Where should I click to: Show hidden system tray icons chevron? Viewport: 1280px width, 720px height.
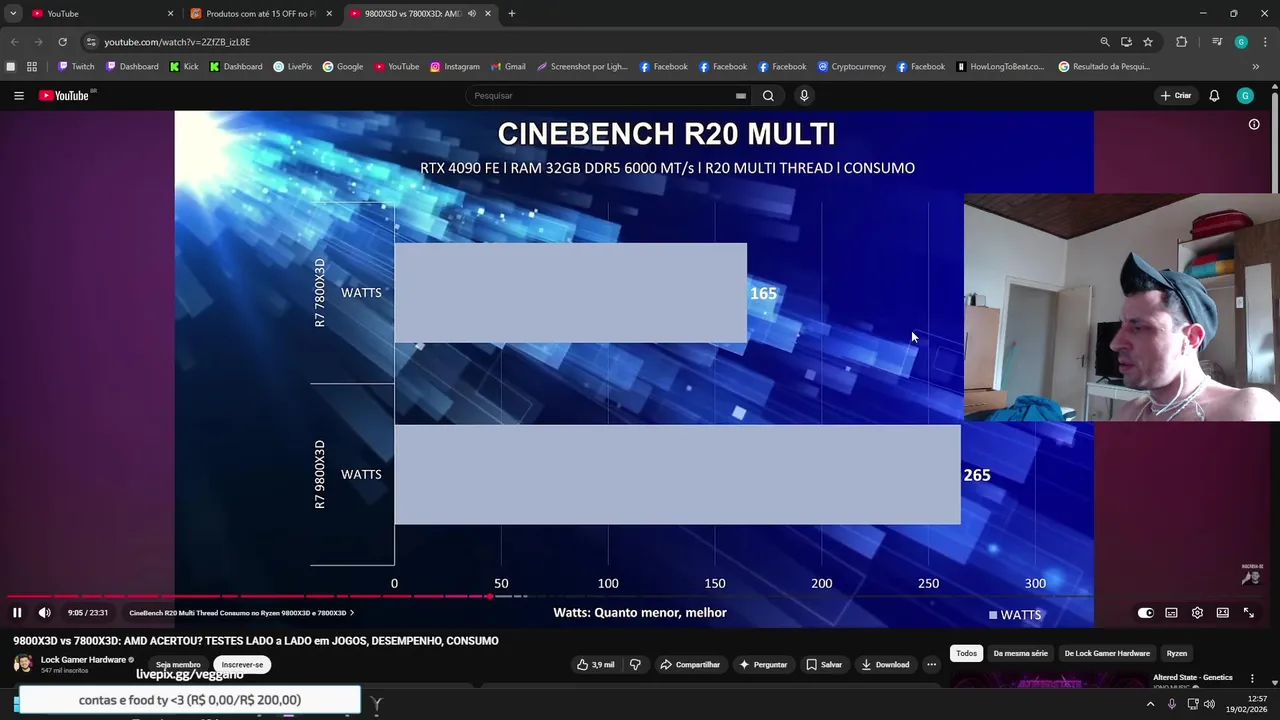[x=1150, y=704]
